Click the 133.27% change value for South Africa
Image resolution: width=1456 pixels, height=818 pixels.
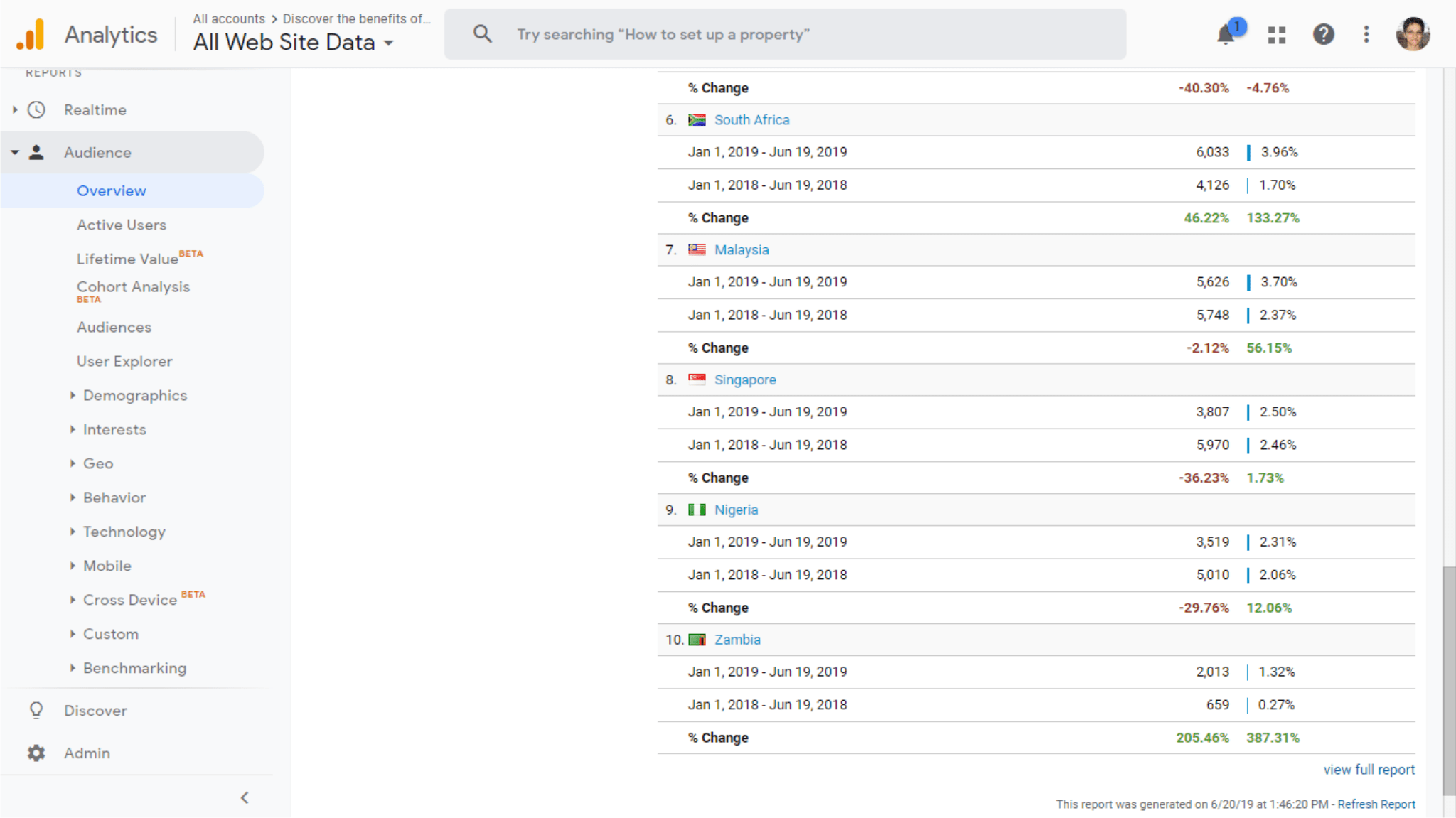click(1273, 218)
